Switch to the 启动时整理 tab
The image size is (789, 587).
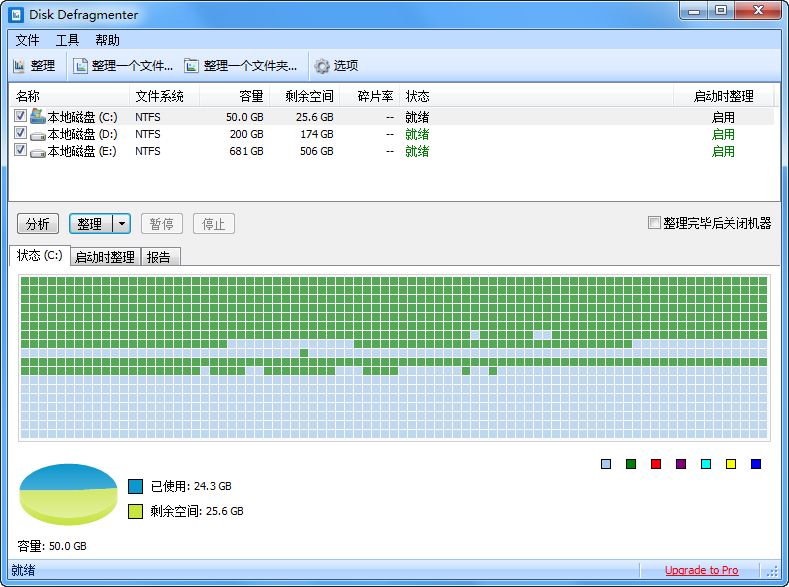pyautogui.click(x=105, y=257)
